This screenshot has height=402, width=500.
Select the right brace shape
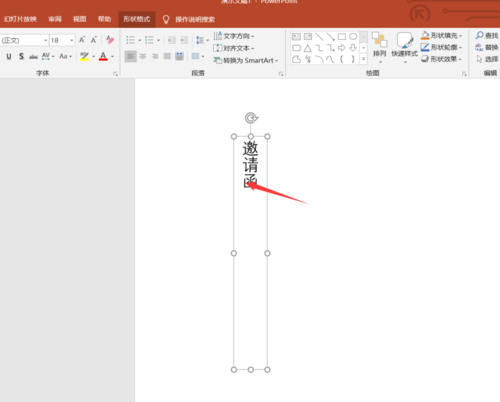pos(353,59)
